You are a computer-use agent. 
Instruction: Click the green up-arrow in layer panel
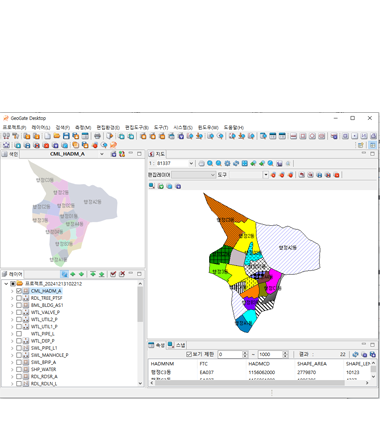pyautogui.click(x=73, y=274)
